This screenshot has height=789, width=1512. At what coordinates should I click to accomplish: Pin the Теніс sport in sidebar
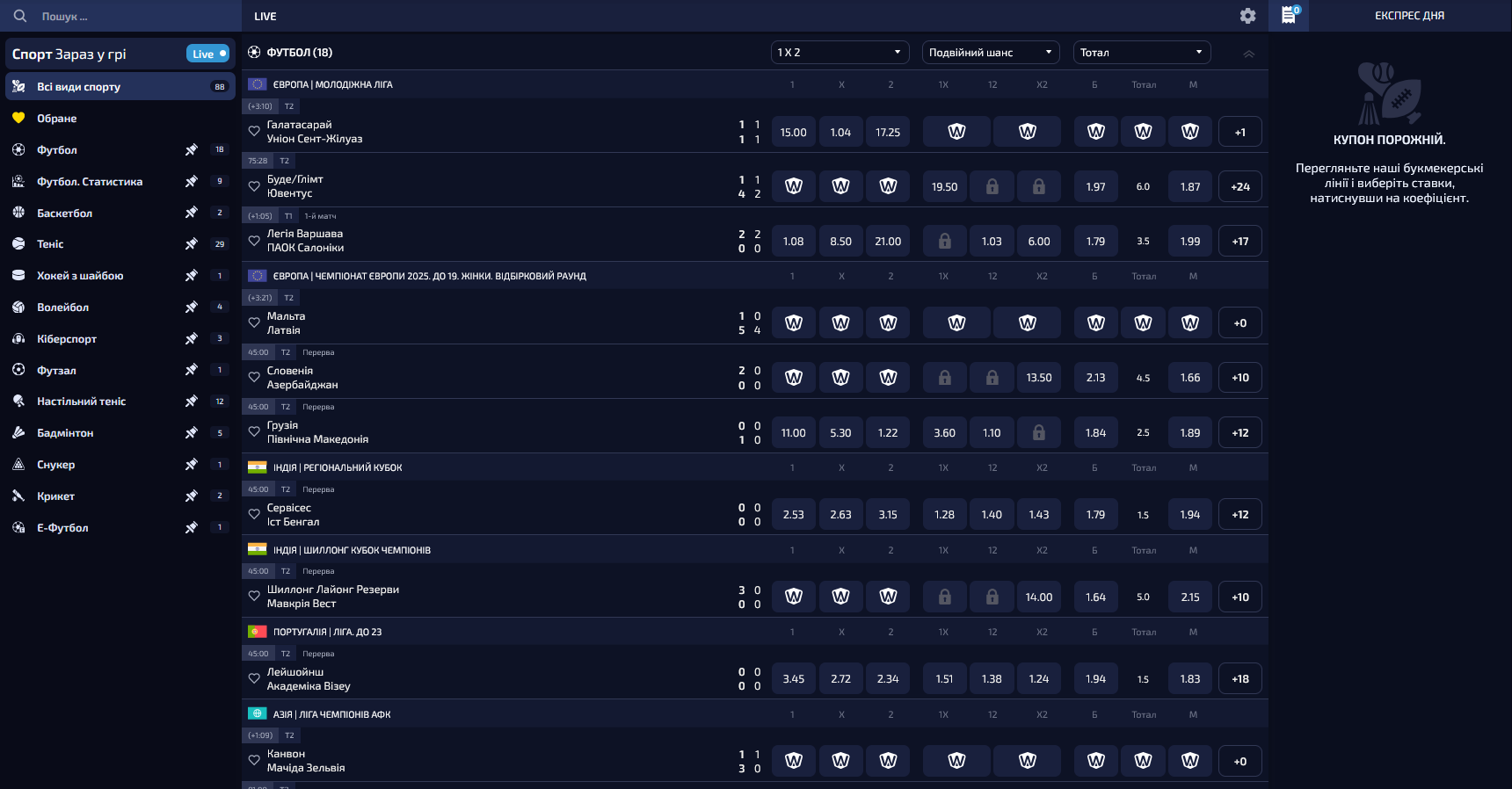click(191, 244)
